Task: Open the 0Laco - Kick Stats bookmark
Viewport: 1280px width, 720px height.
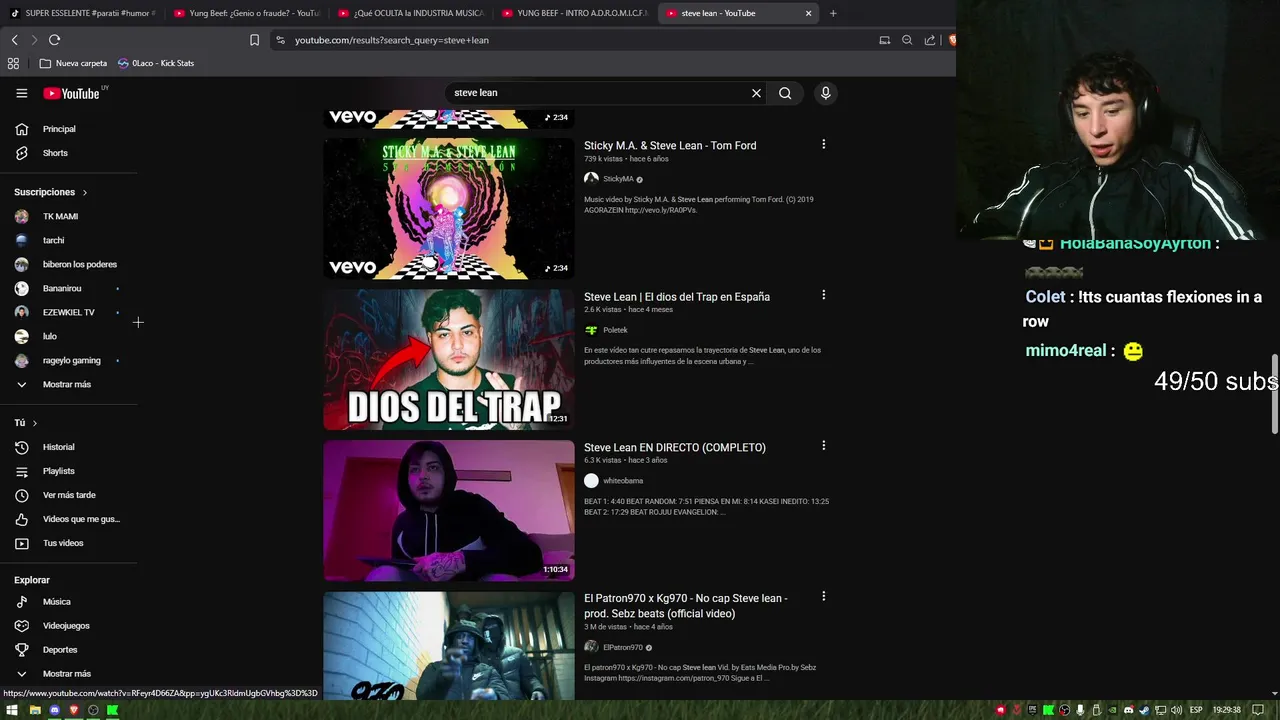Action: click(156, 63)
